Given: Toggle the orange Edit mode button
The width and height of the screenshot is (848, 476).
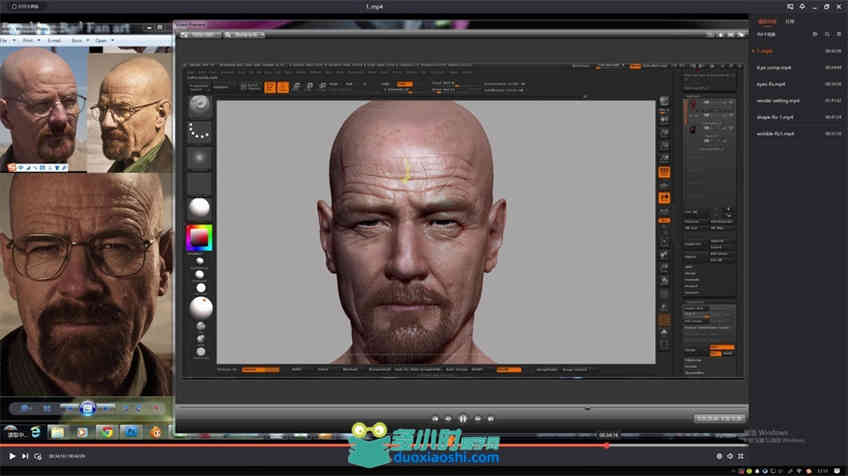Looking at the screenshot, I should pos(270,87).
